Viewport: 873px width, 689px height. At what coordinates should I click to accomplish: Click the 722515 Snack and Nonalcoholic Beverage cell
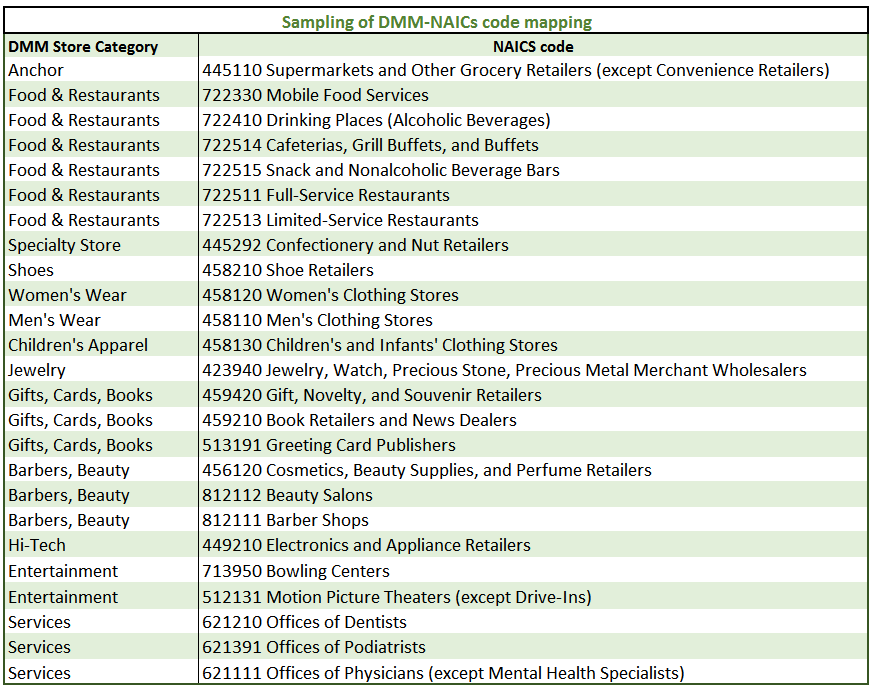[380, 170]
